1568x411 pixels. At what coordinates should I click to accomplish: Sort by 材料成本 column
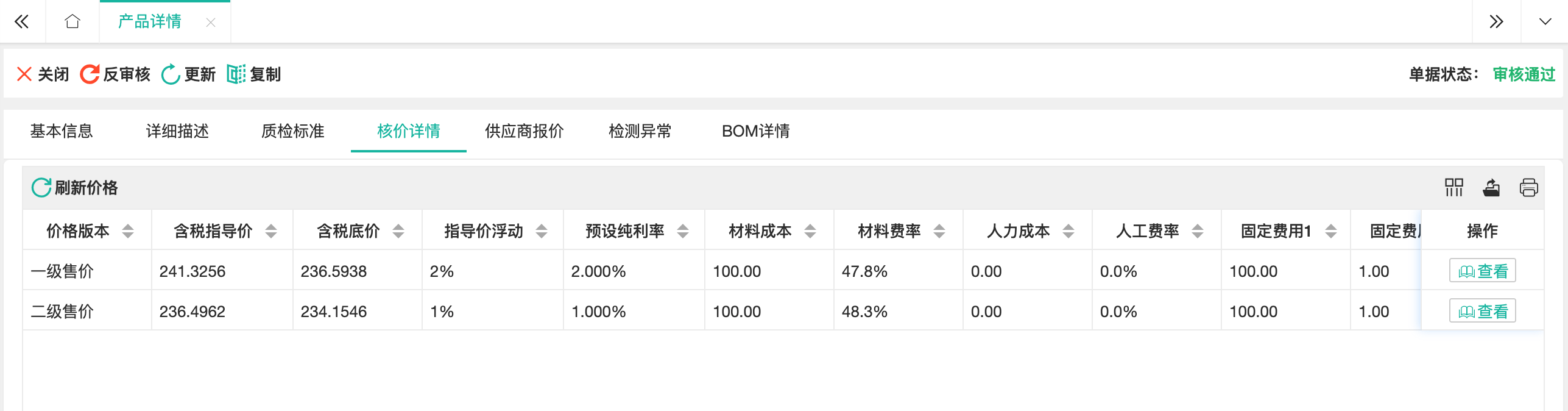(810, 231)
